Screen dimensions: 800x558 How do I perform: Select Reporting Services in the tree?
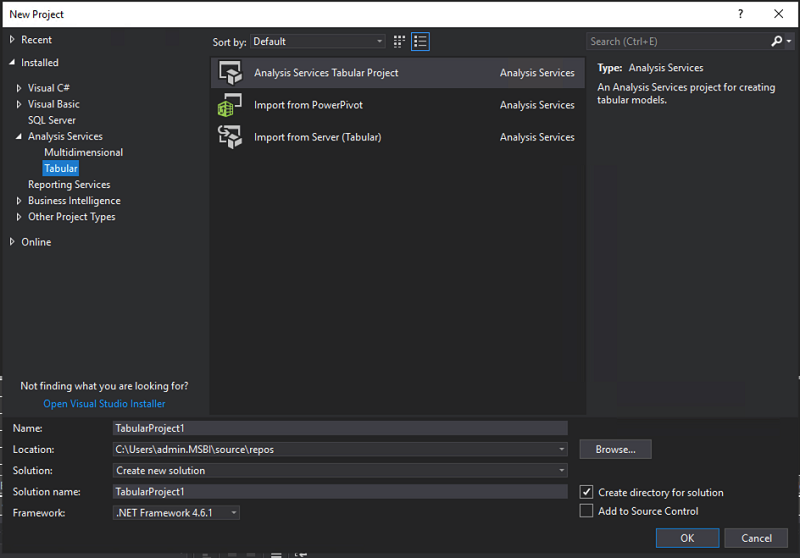point(69,184)
